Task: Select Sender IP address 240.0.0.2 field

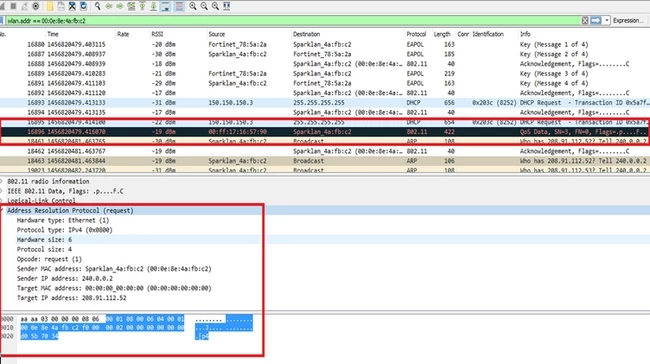Action: (x=65, y=279)
